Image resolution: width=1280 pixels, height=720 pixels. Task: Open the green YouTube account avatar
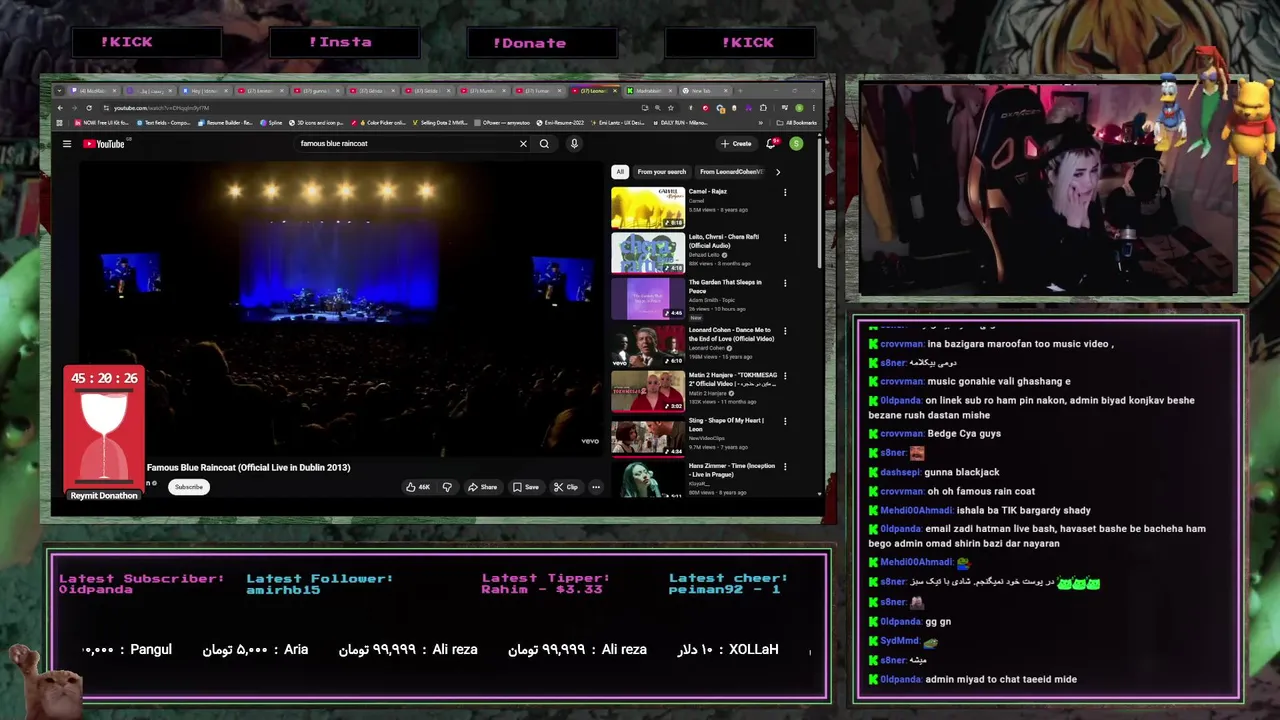796,144
